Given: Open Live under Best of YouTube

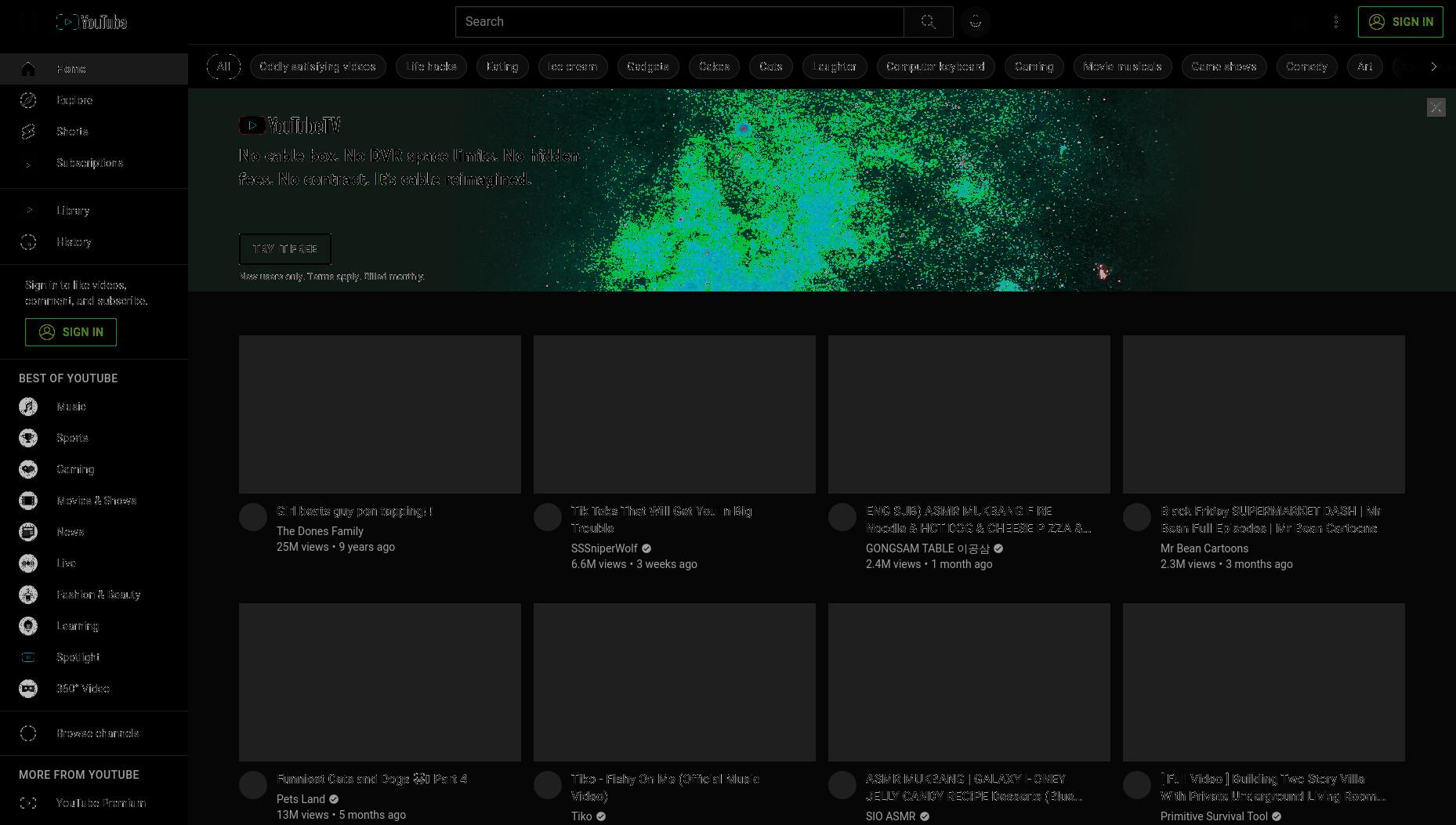Looking at the screenshot, I should point(94,563).
